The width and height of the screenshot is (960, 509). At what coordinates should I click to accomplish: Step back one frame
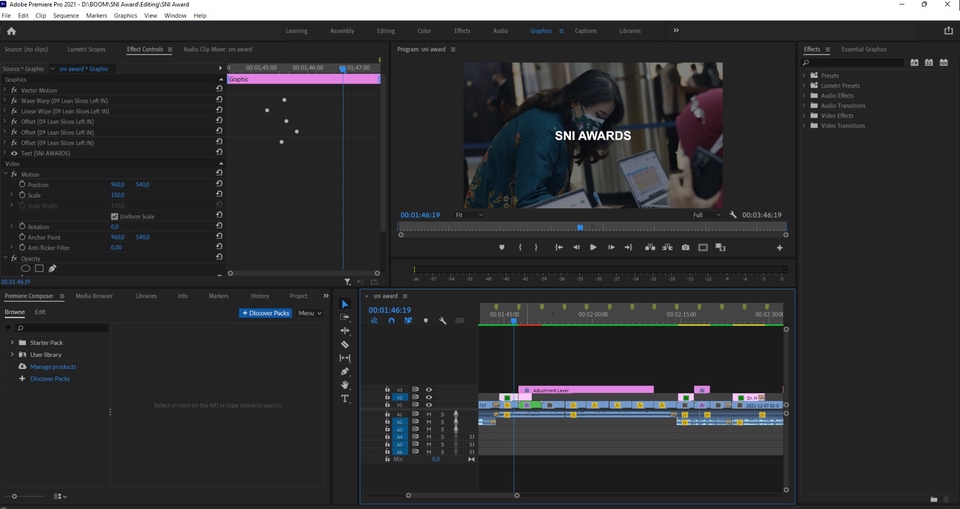(576, 247)
